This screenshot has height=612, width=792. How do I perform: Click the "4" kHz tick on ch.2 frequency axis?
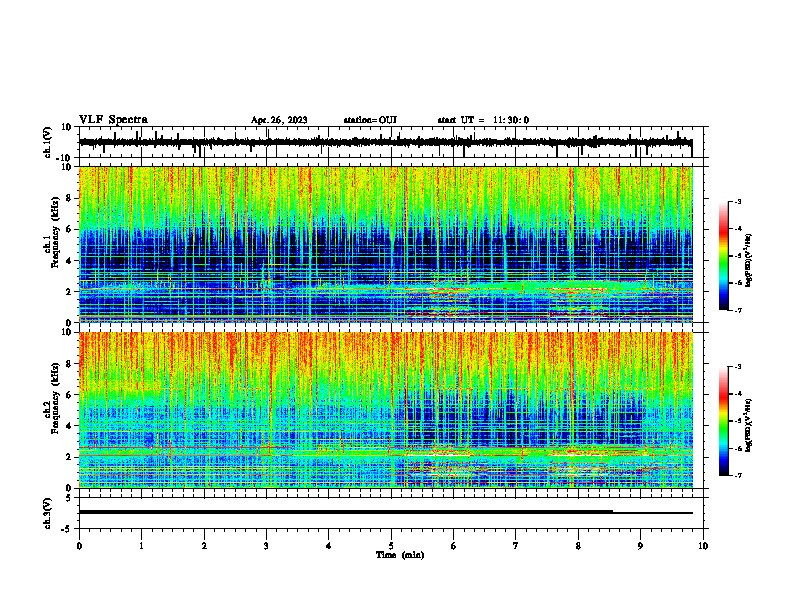(69, 426)
